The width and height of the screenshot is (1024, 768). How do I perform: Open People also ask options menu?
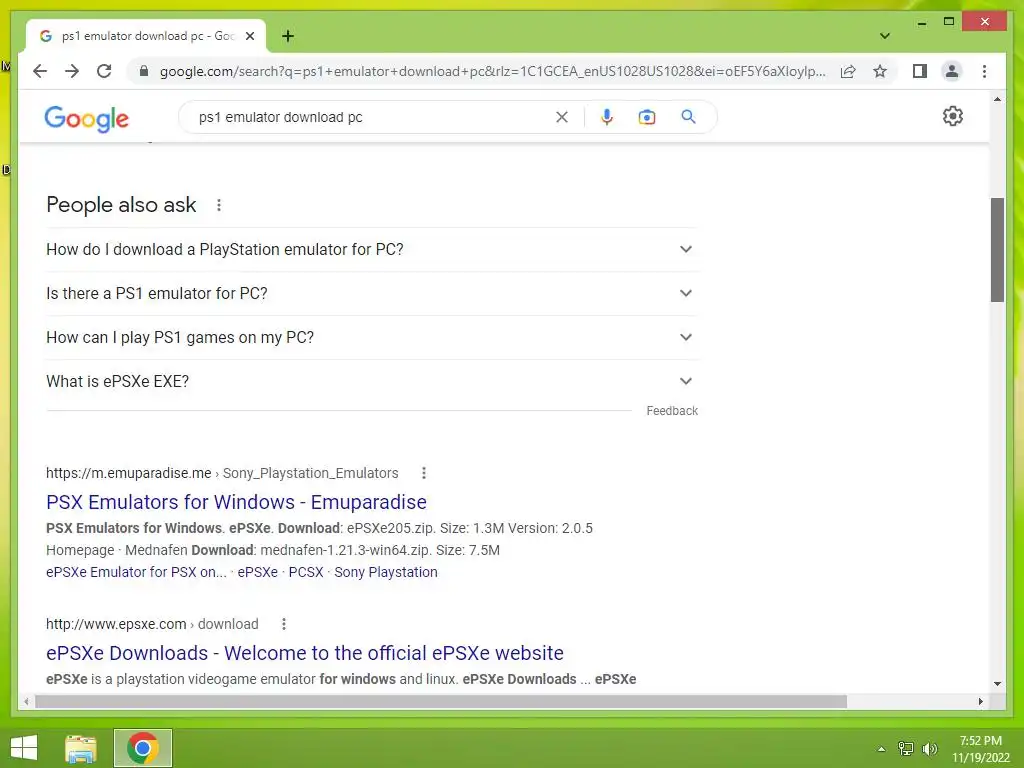[x=219, y=205]
